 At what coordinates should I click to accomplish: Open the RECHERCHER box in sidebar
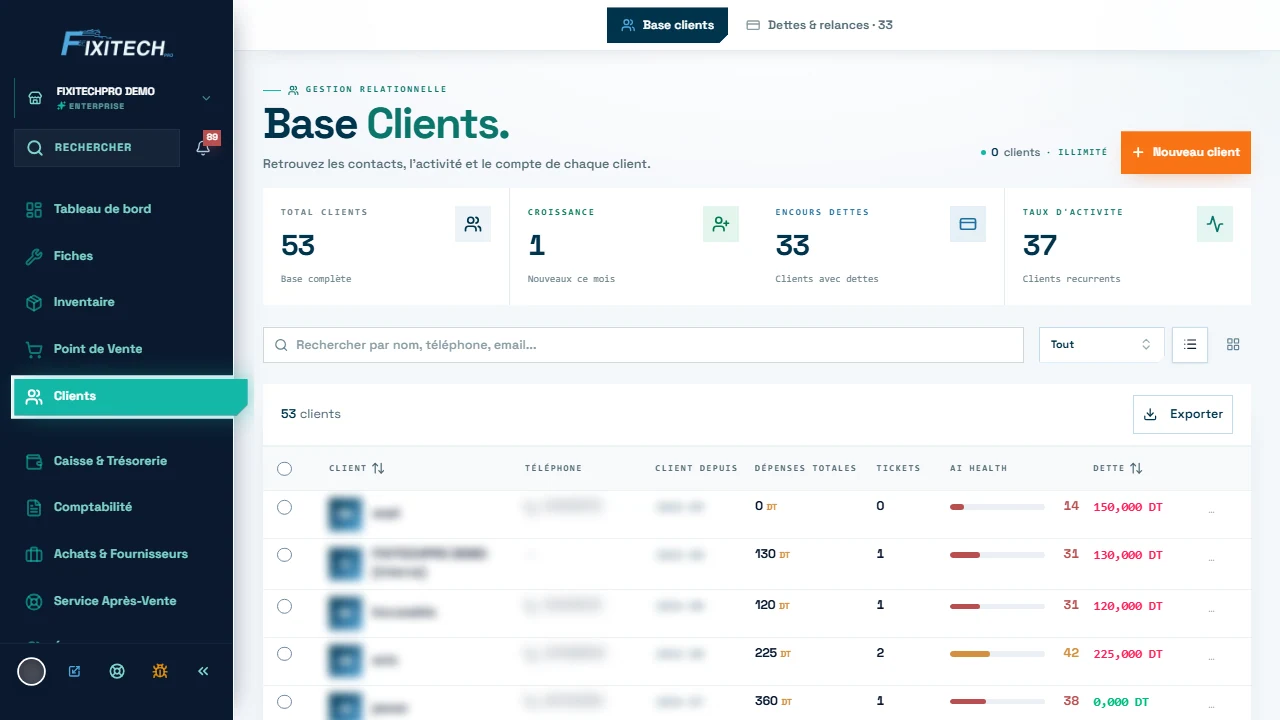[x=97, y=147]
